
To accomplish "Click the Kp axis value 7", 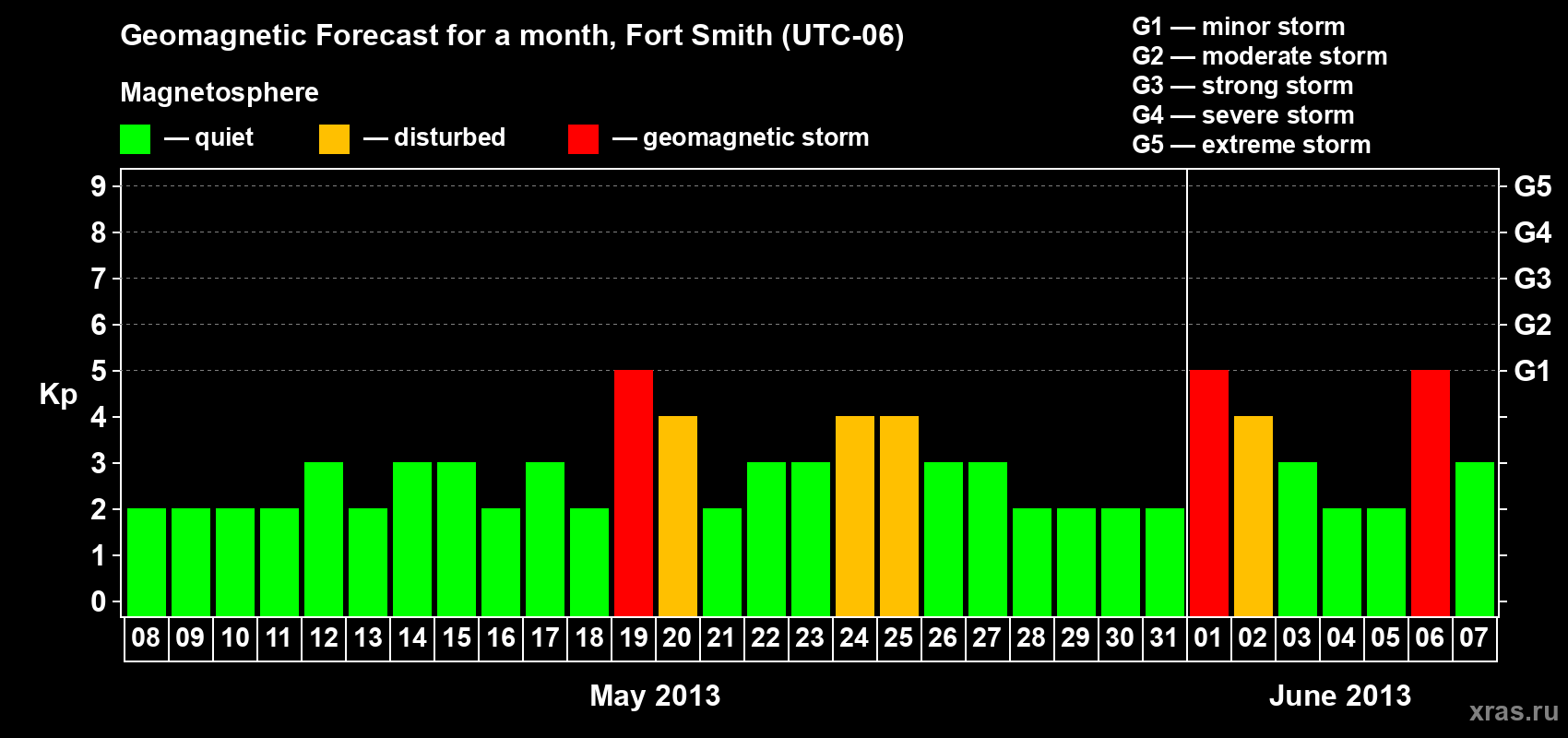I will (x=99, y=279).
